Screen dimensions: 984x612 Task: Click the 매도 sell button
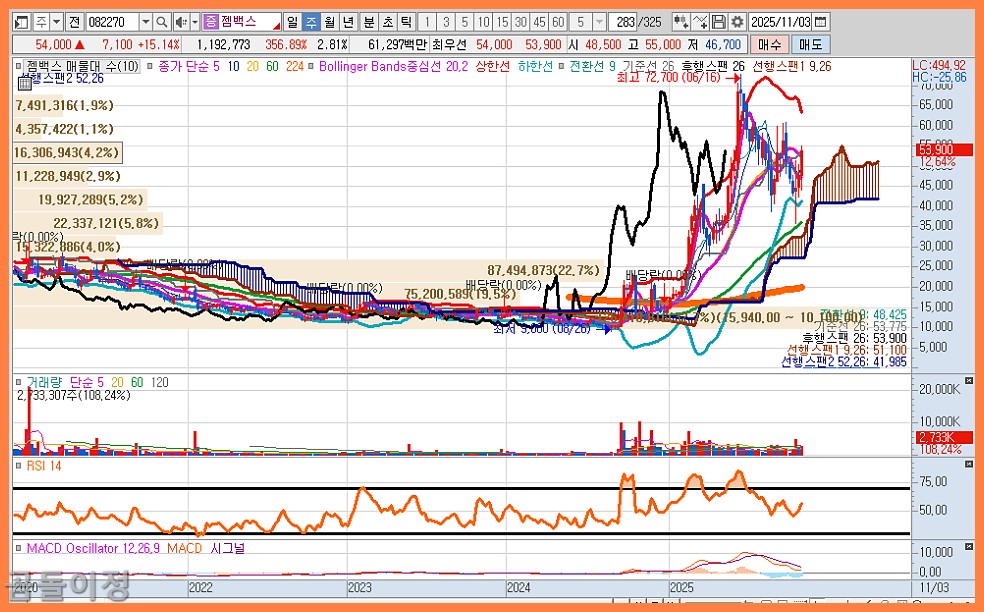point(810,45)
